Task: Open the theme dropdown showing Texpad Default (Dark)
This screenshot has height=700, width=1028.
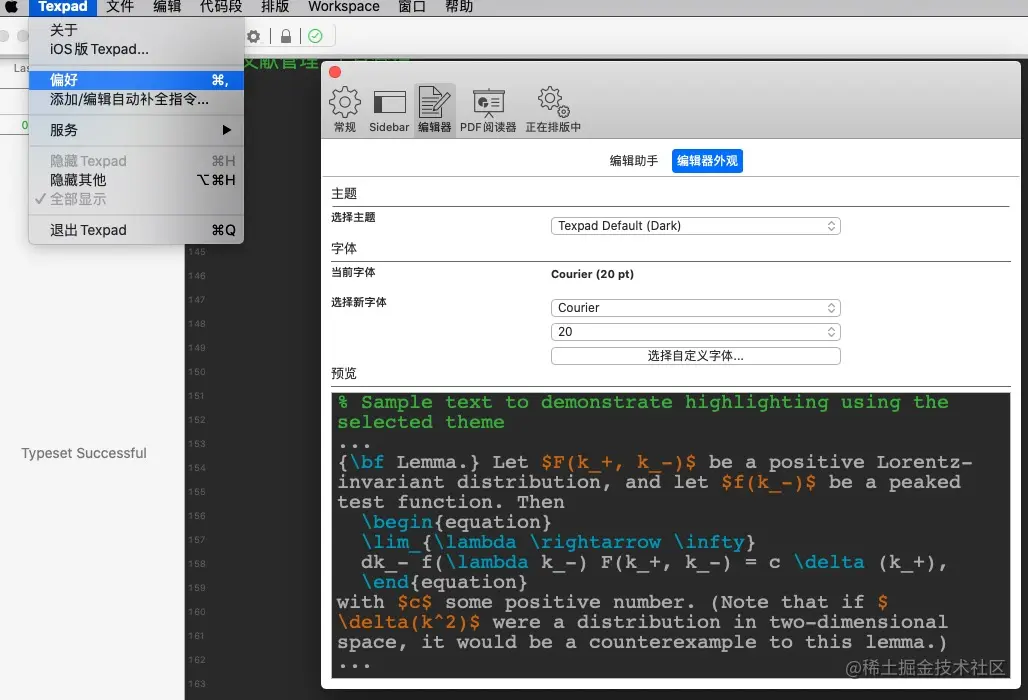Action: pyautogui.click(x=696, y=225)
